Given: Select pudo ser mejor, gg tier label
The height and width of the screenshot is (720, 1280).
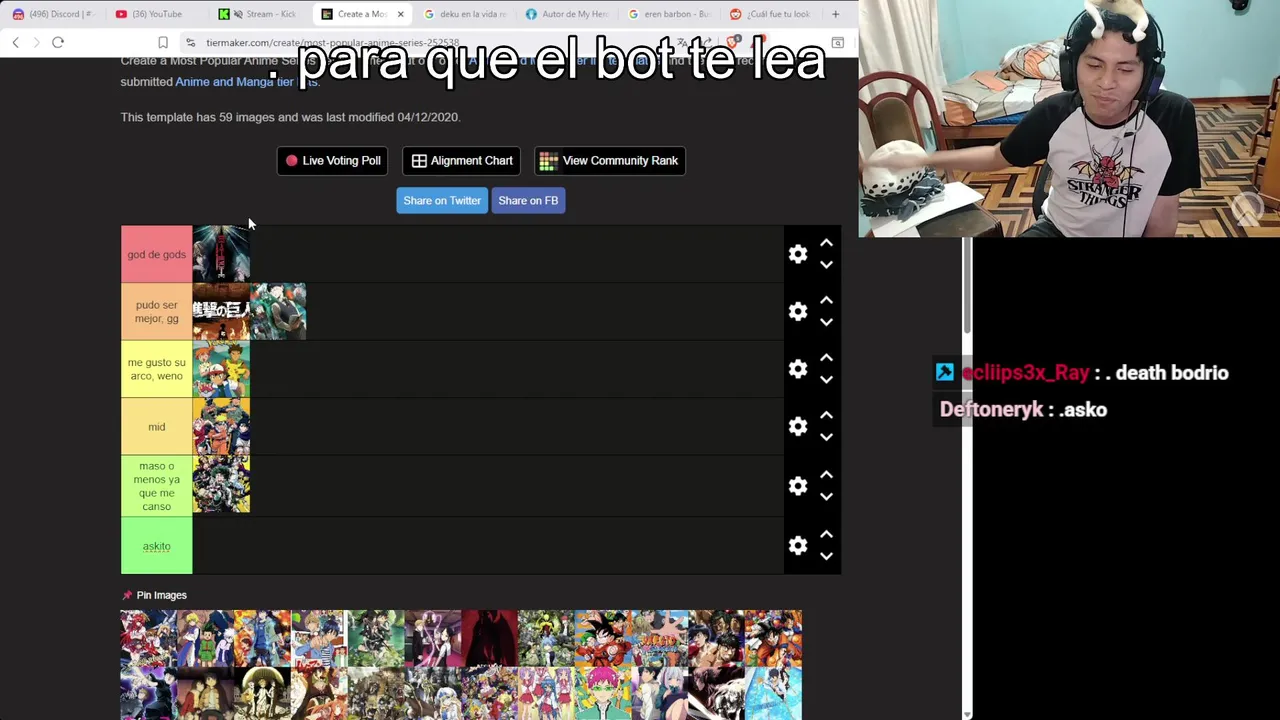Looking at the screenshot, I should coord(156,312).
